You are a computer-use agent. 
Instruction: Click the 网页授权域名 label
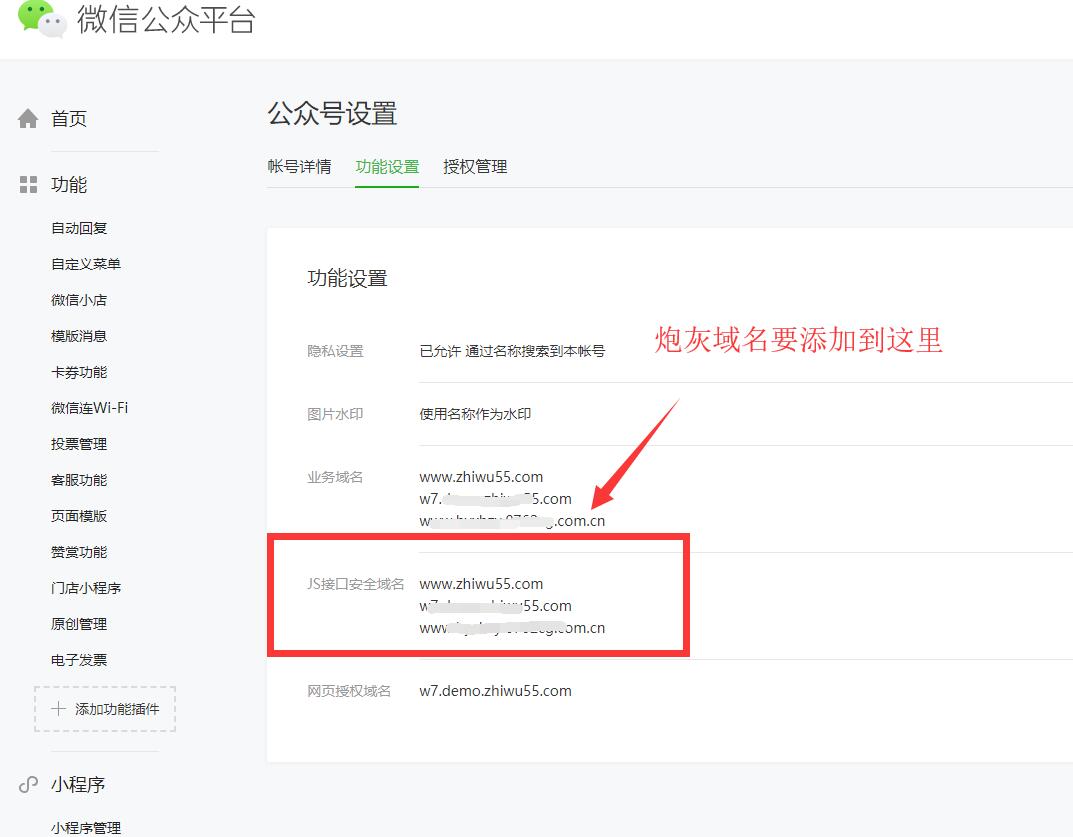pos(349,691)
